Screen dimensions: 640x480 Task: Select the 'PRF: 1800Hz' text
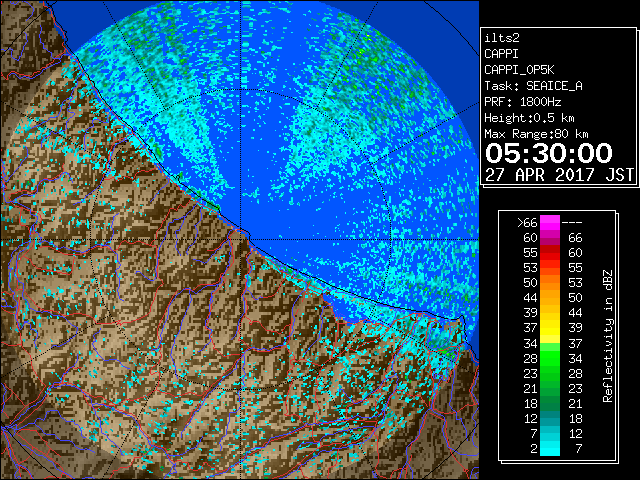[522, 102]
